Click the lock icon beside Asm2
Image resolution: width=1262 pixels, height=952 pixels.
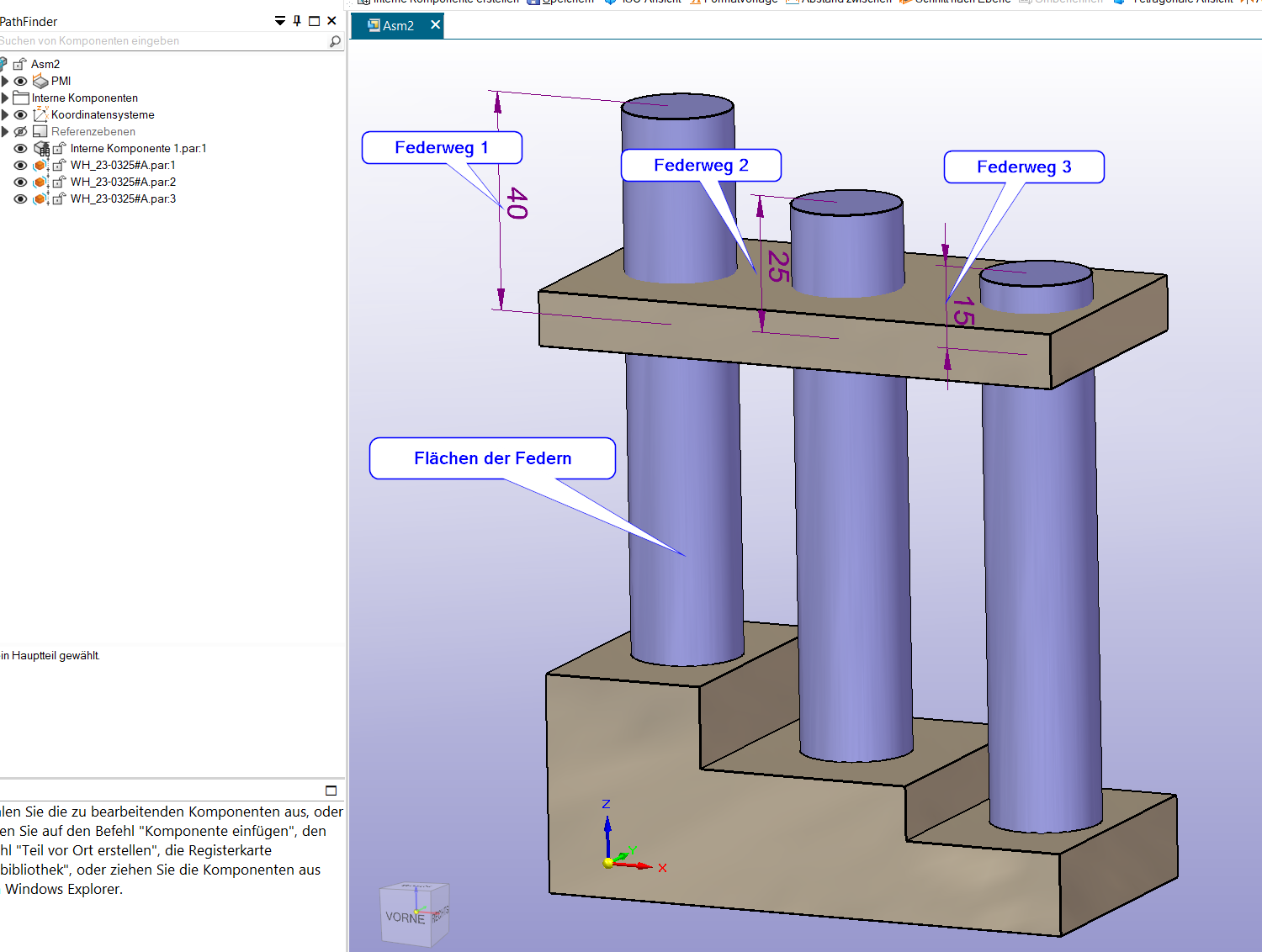click(20, 64)
